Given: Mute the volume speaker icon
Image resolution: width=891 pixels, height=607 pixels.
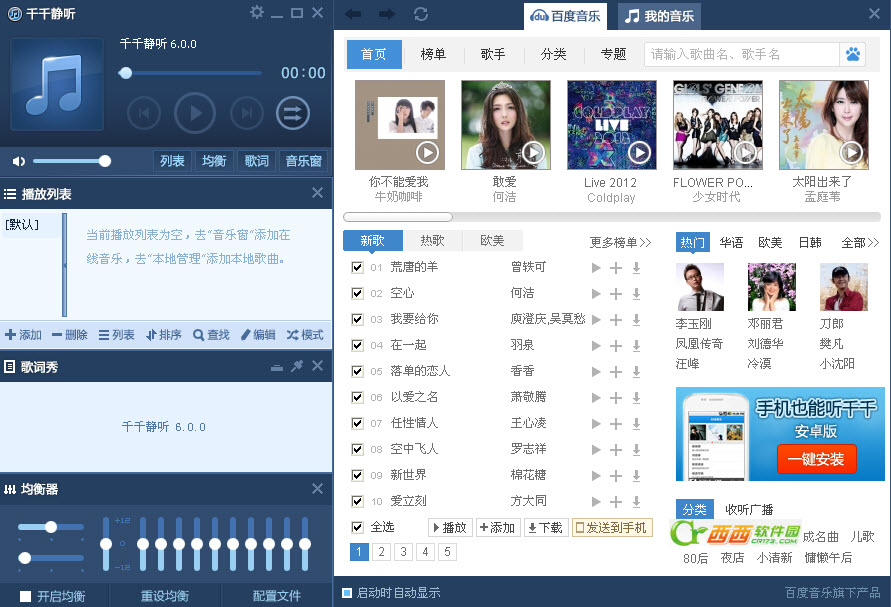Looking at the screenshot, I should [19, 161].
